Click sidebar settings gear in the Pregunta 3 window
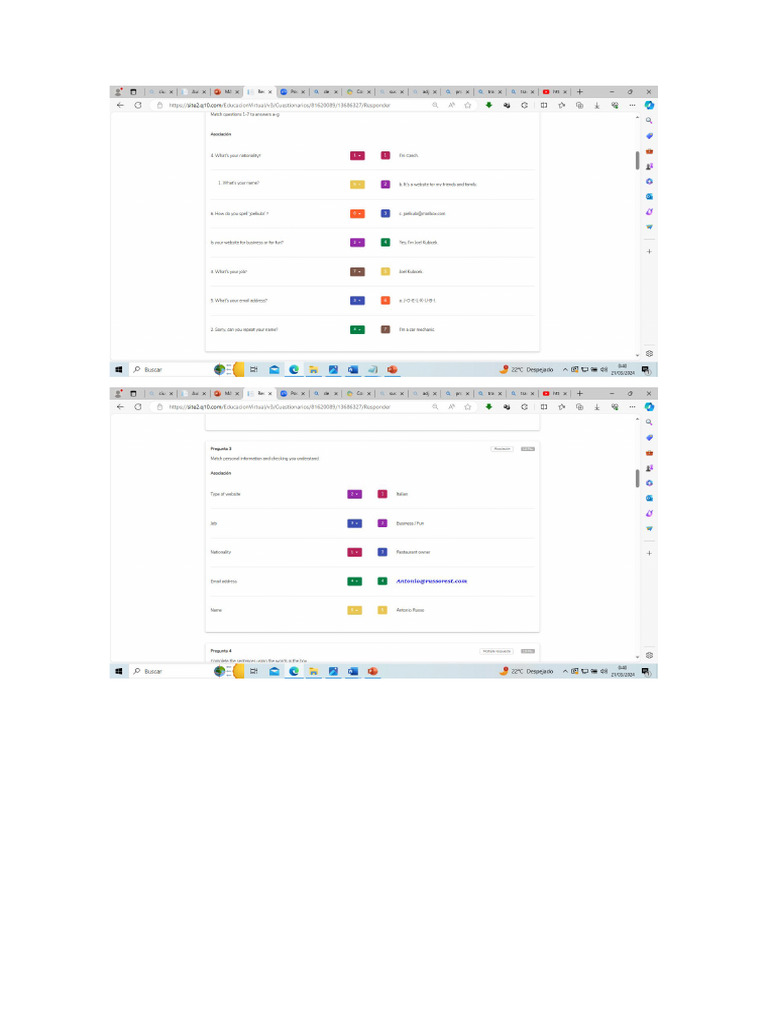 [x=649, y=655]
